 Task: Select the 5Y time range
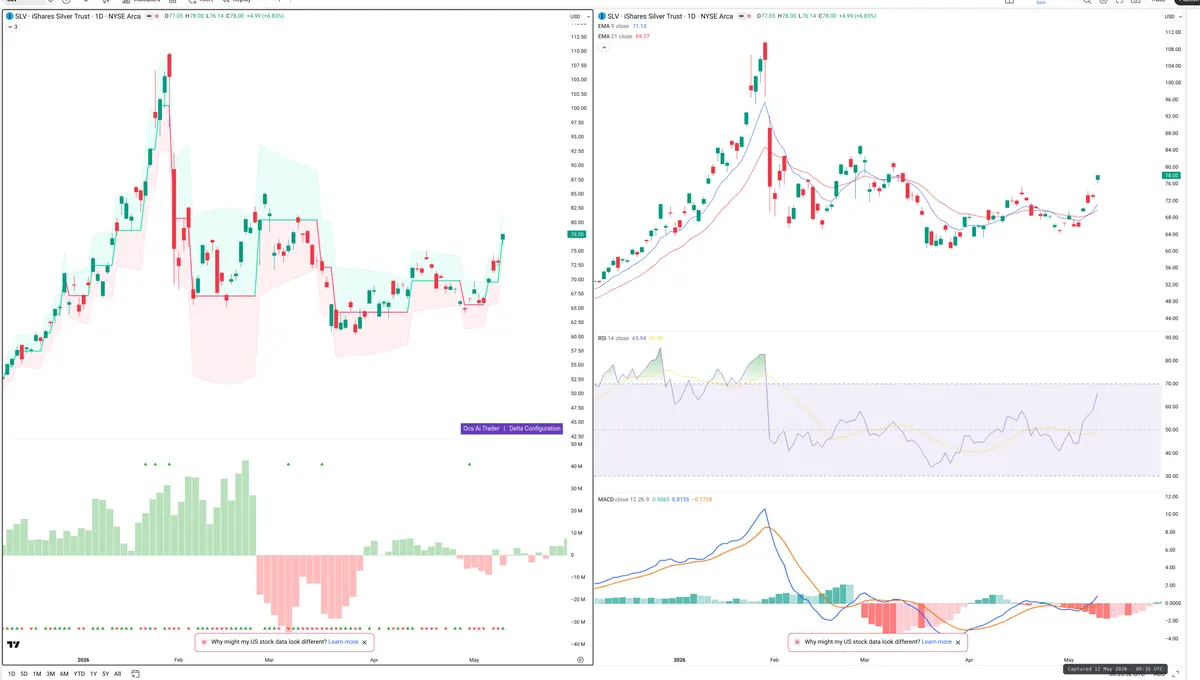pos(105,674)
